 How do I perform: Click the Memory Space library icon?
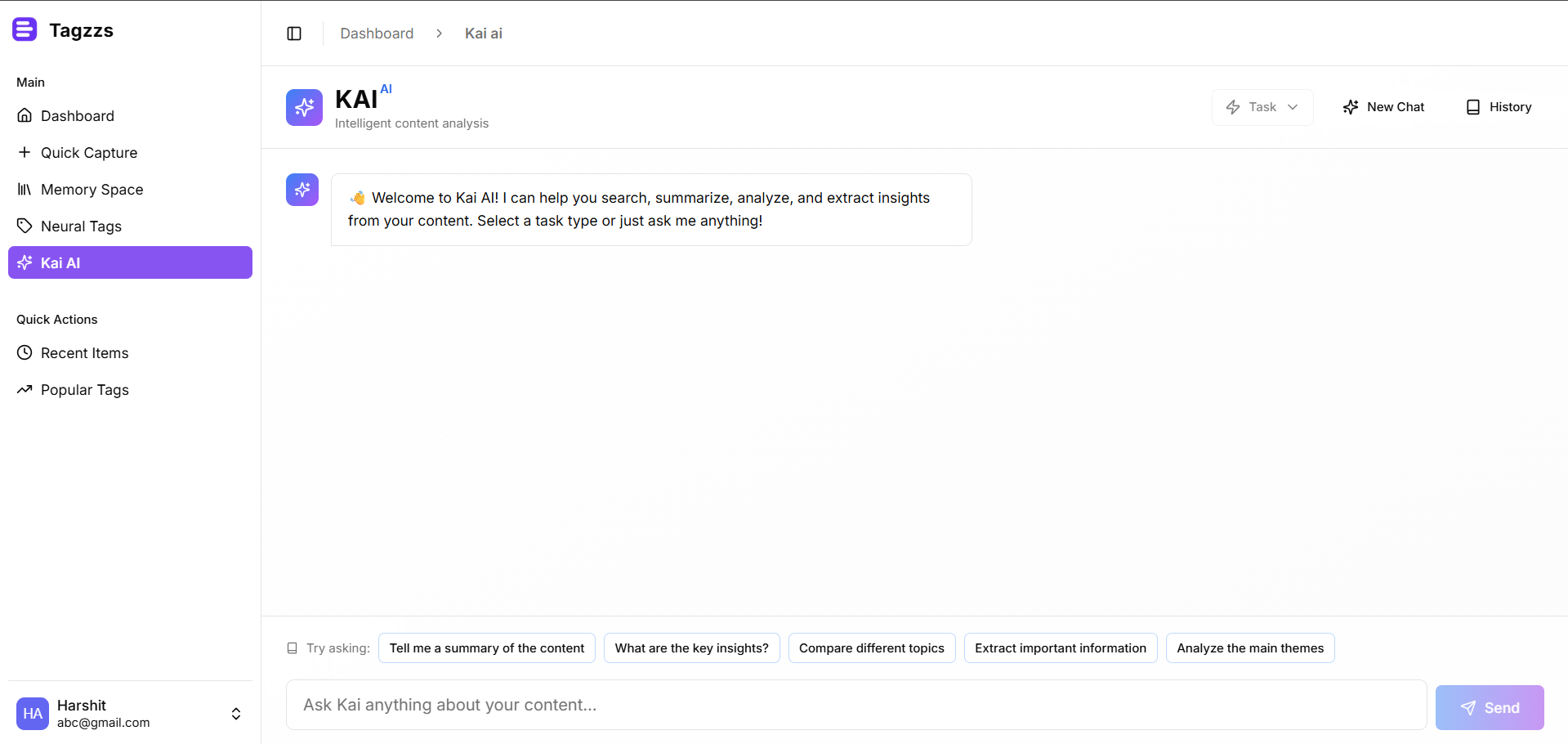point(25,190)
